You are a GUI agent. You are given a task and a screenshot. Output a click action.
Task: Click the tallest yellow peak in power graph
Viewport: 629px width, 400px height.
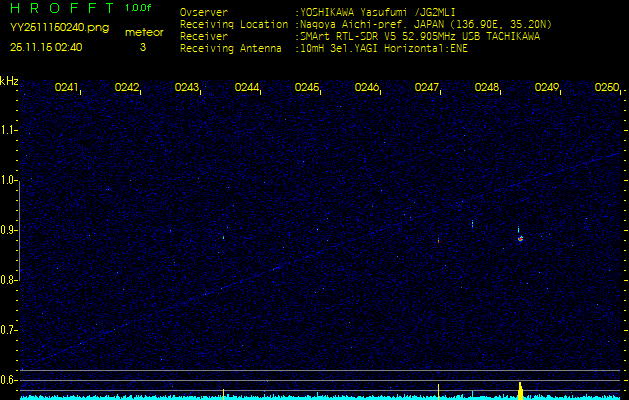click(520, 388)
